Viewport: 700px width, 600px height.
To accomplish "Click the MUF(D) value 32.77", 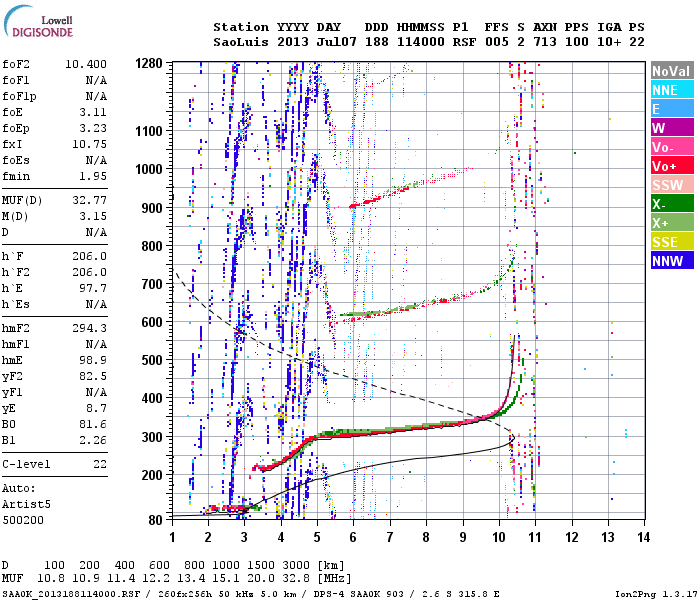I will (90, 200).
